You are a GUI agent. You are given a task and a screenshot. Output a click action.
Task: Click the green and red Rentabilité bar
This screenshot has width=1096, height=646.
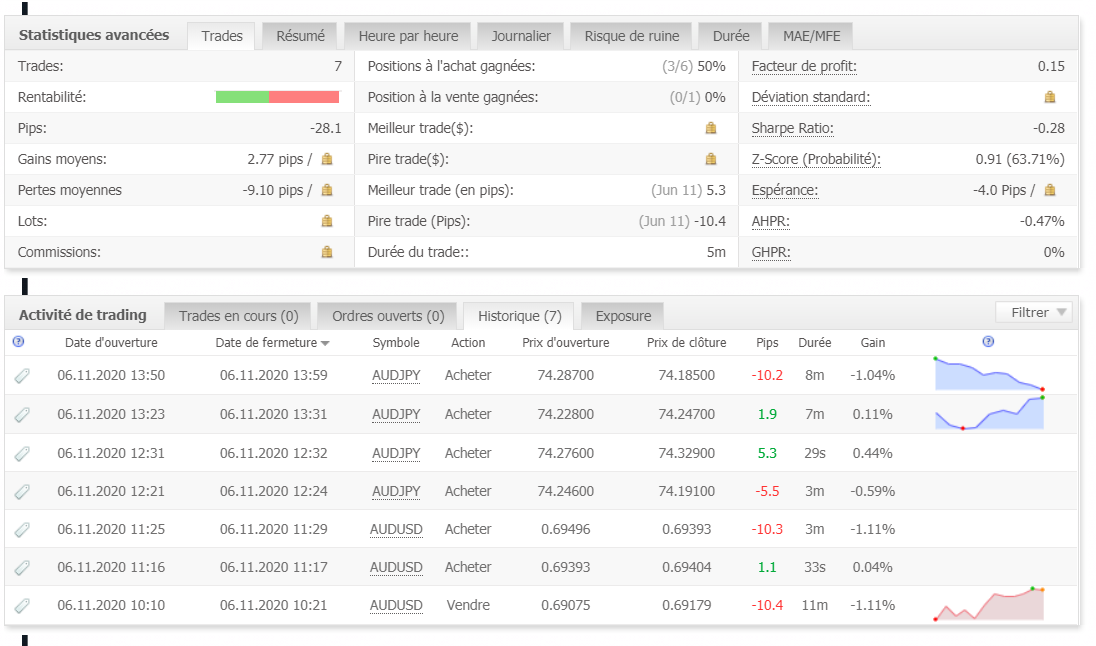click(277, 97)
